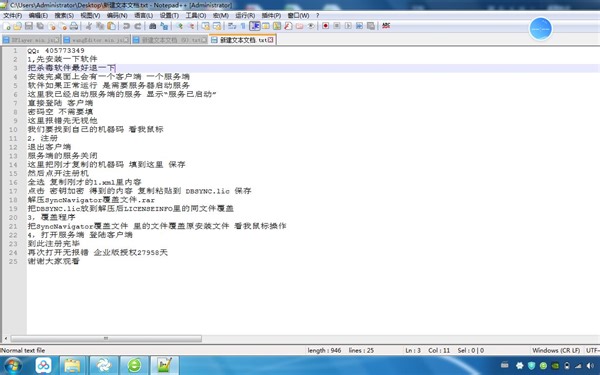The height and width of the screenshot is (375, 600).
Task: Play back the recorded macro icon
Action: point(348,26)
